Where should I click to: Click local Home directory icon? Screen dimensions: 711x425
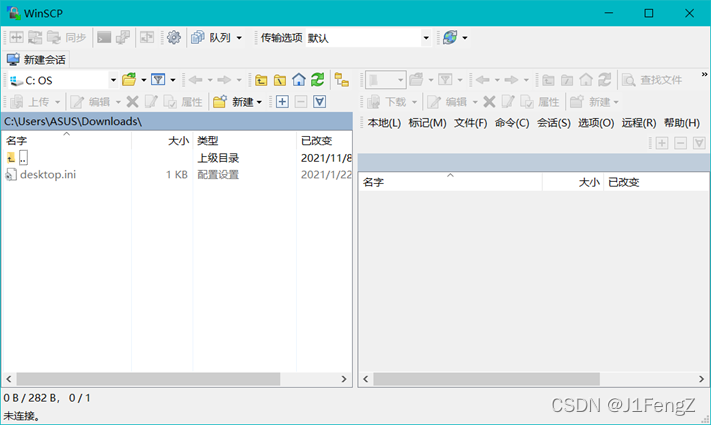299,80
